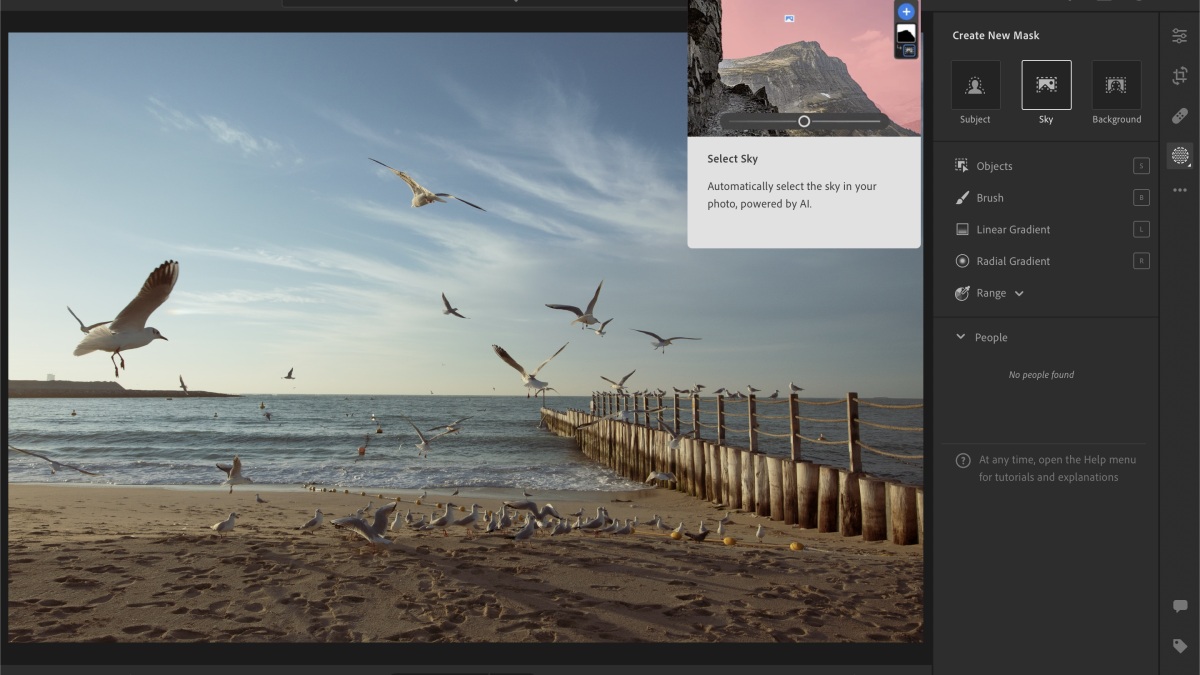Open the Edit sliders panel
The image size is (1200, 675).
click(1180, 36)
